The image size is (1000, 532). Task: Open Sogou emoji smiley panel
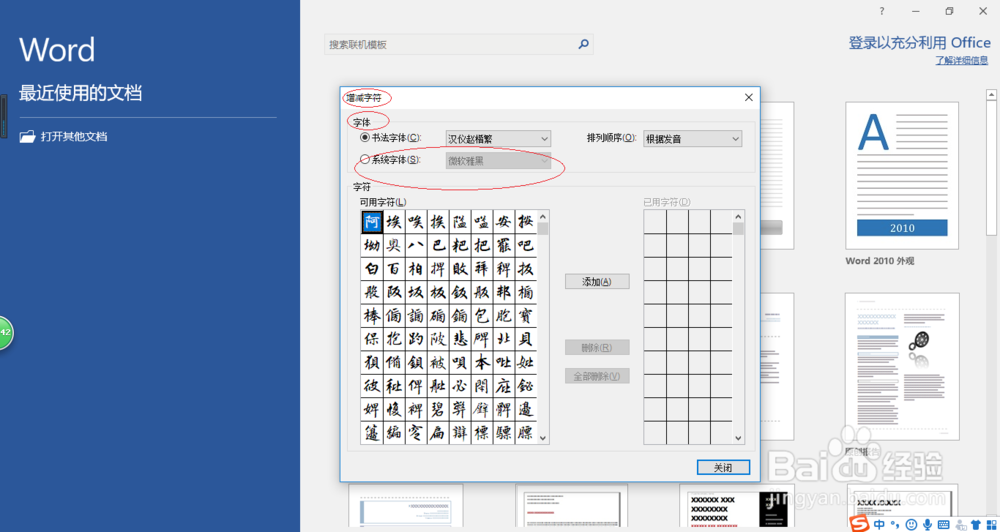point(911,524)
